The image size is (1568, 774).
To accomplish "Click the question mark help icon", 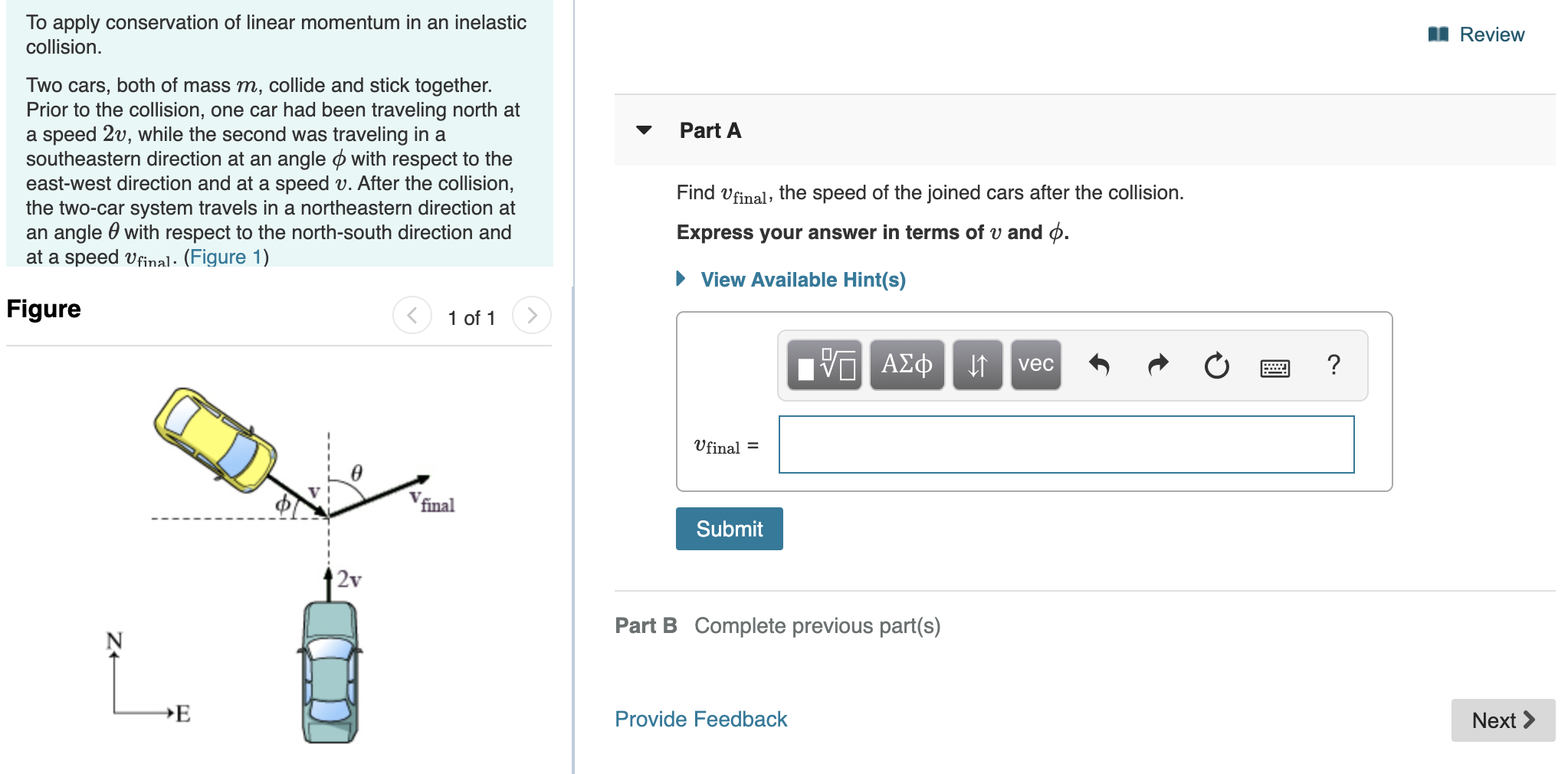I will pyautogui.click(x=1333, y=366).
